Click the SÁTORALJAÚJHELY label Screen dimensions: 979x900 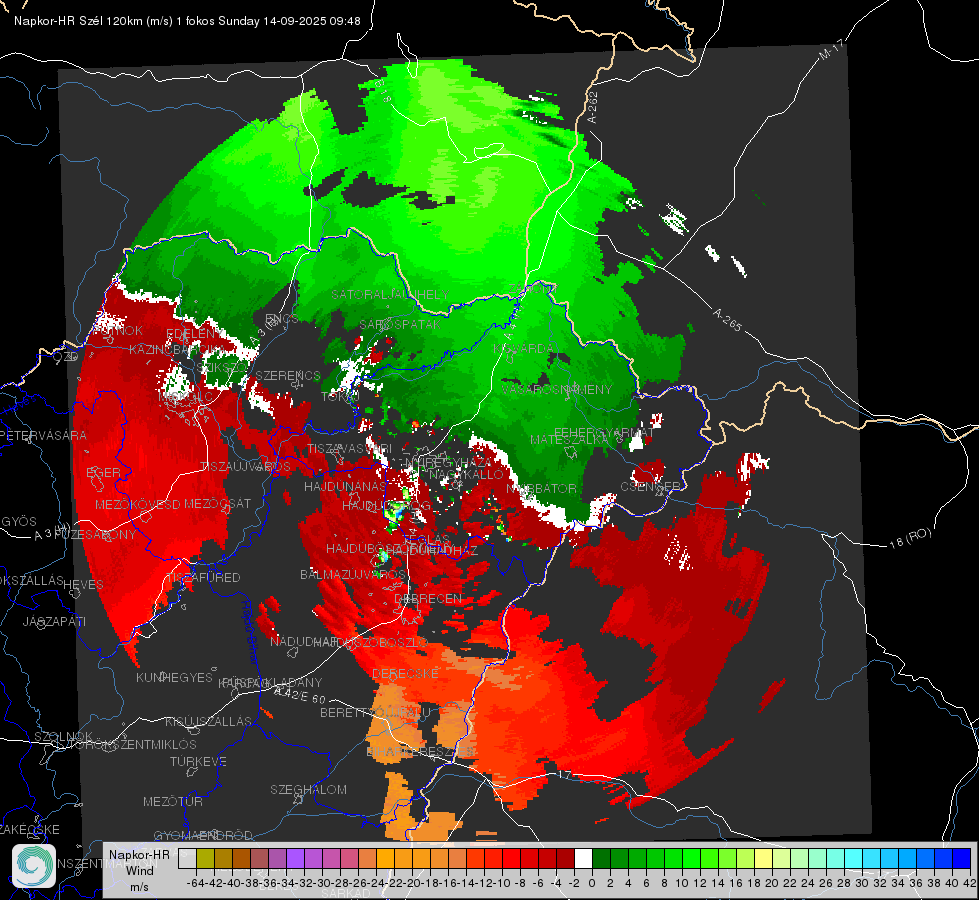pyautogui.click(x=390, y=294)
